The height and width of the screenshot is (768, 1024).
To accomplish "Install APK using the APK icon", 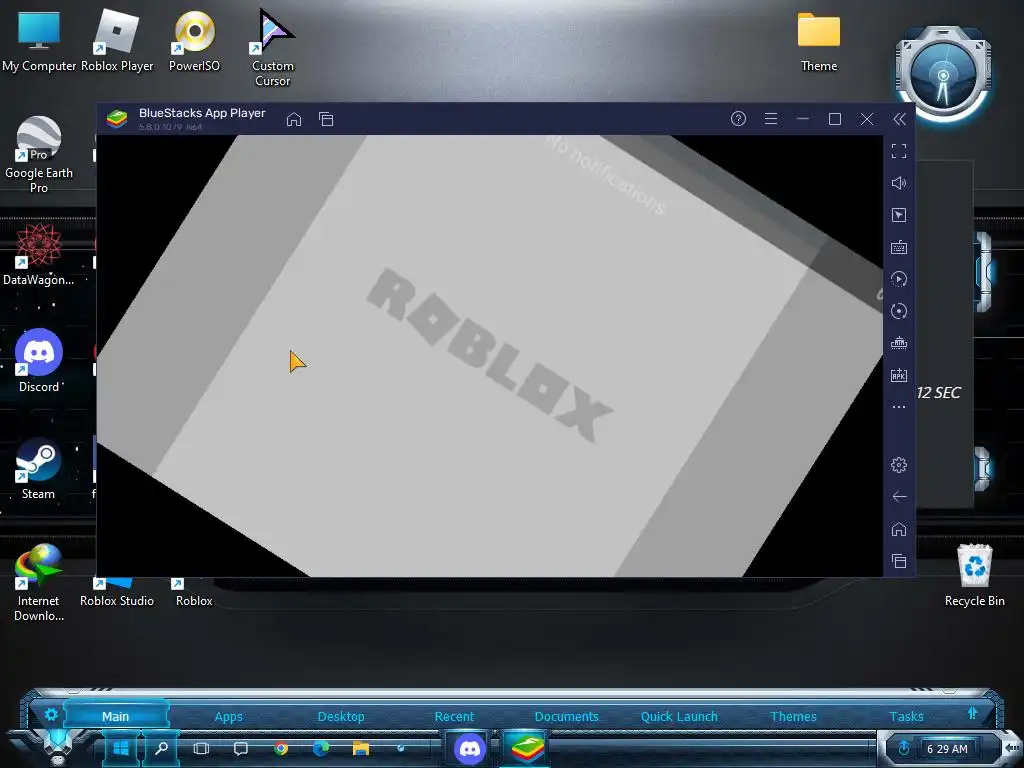I will coord(899,375).
